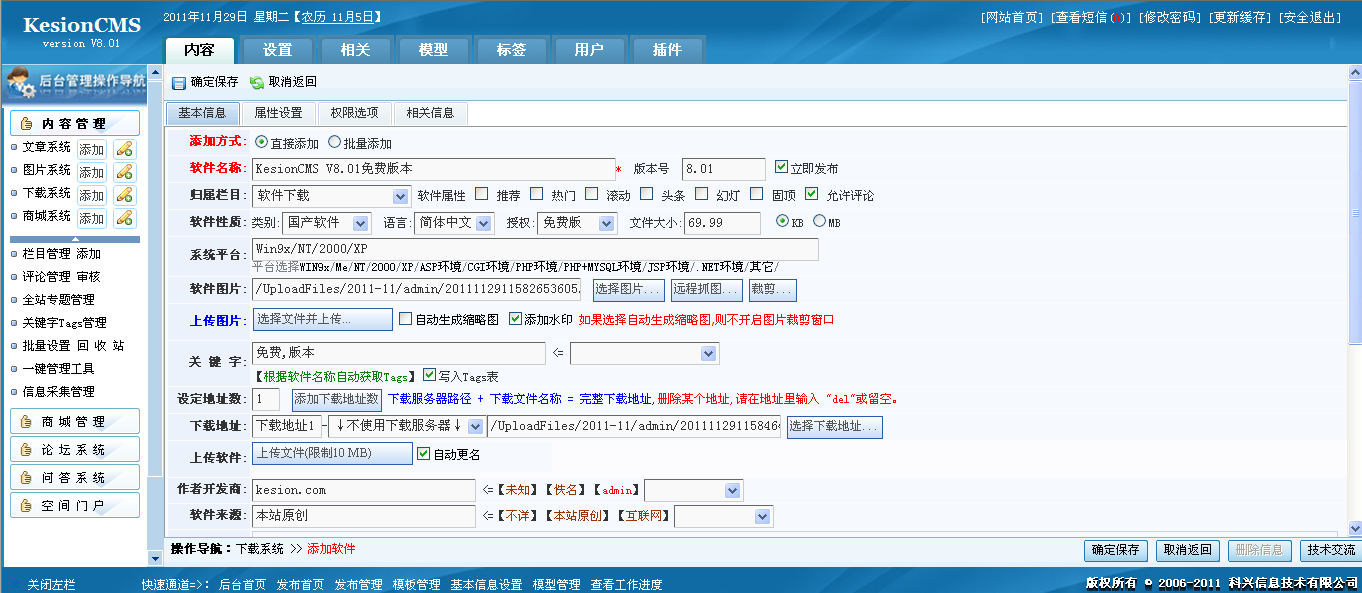Switch to the 模型 top tab
The width and height of the screenshot is (1362, 593).
[433, 48]
